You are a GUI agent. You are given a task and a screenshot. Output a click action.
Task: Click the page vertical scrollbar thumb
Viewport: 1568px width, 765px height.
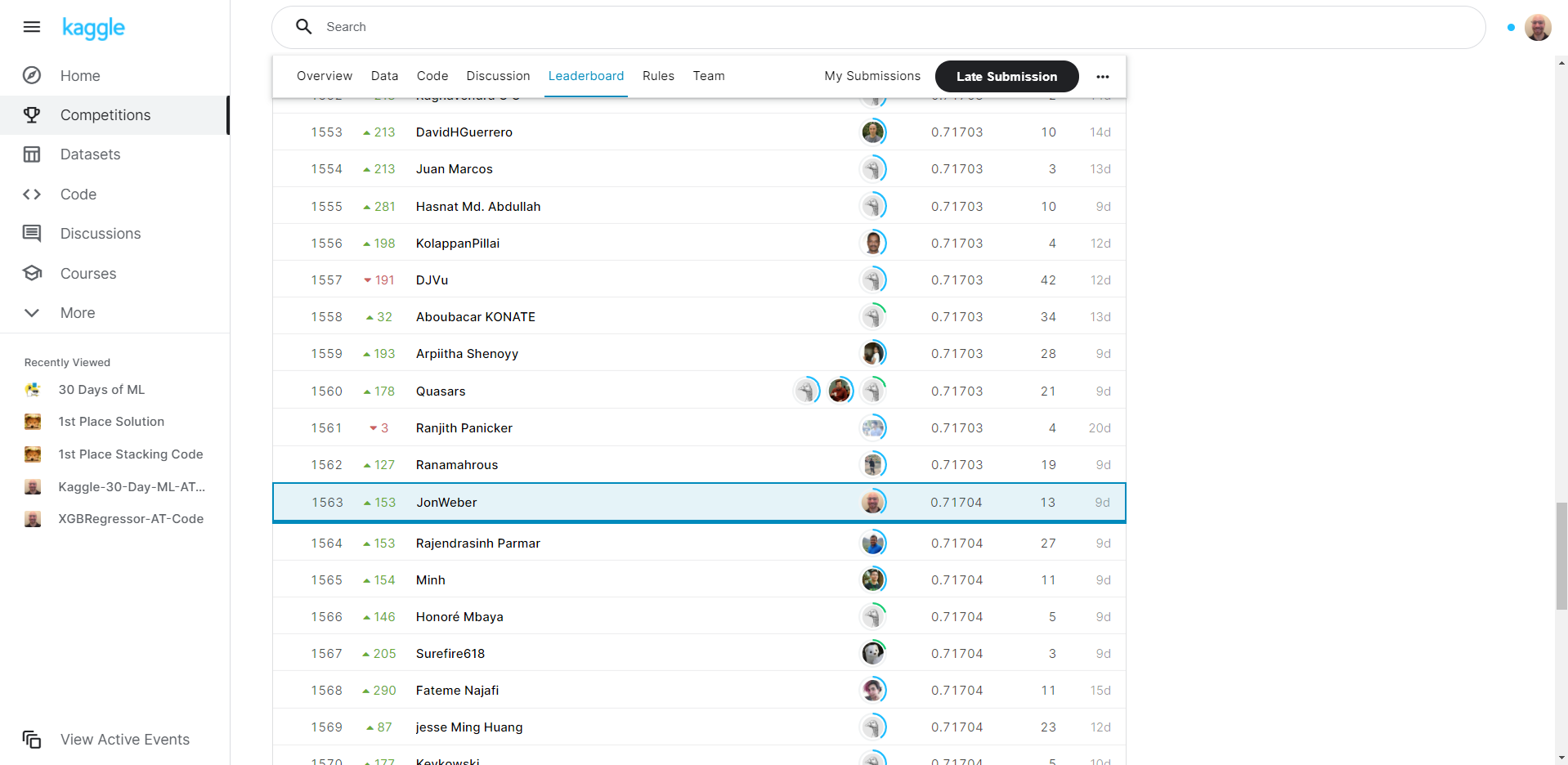pos(1561,556)
